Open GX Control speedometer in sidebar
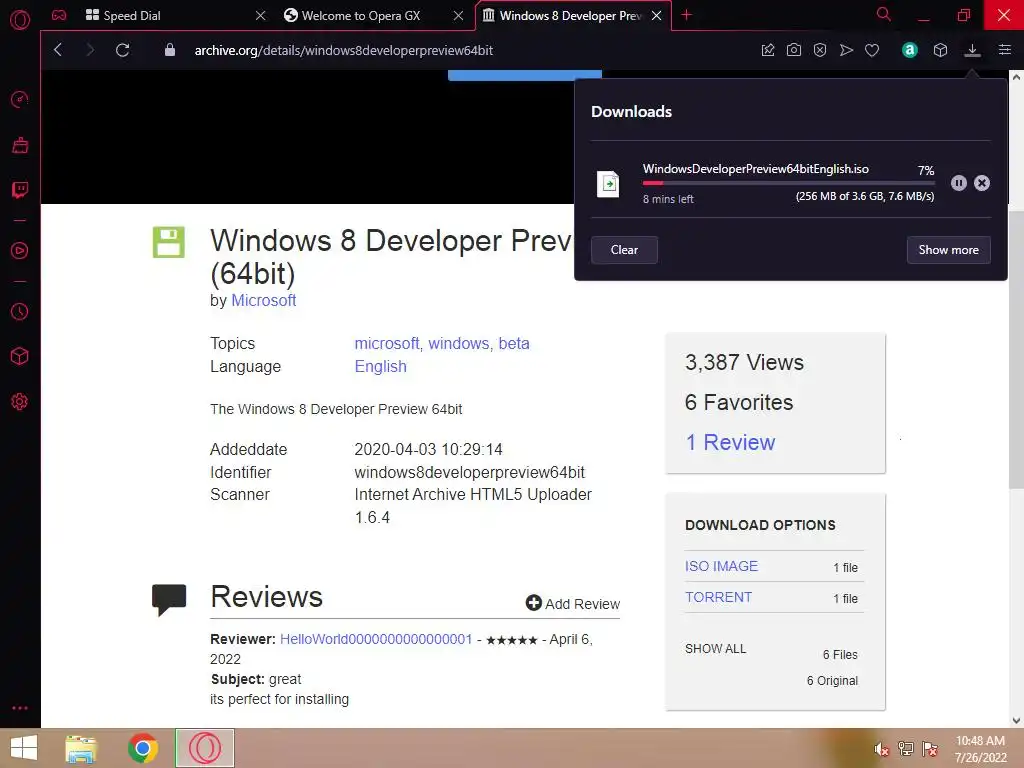 pyautogui.click(x=20, y=99)
